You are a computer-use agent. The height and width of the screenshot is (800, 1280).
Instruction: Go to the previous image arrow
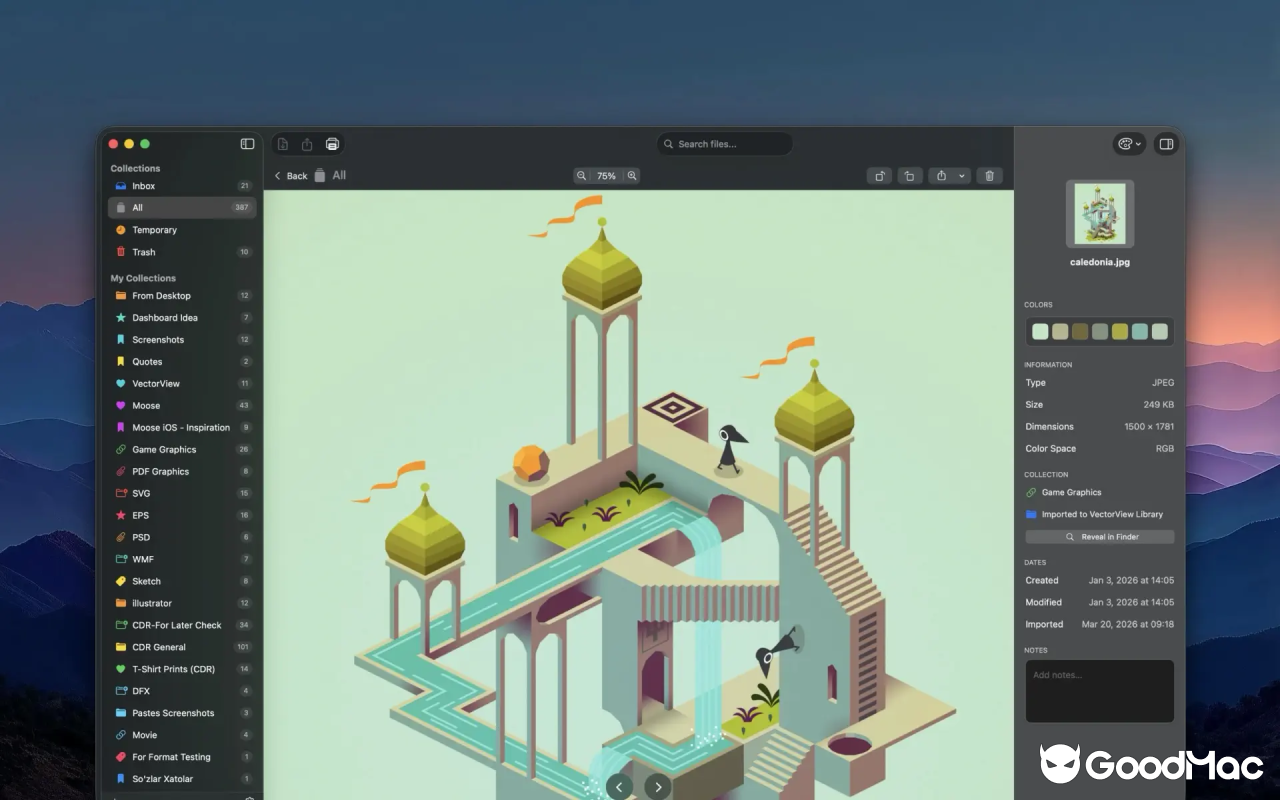click(619, 787)
